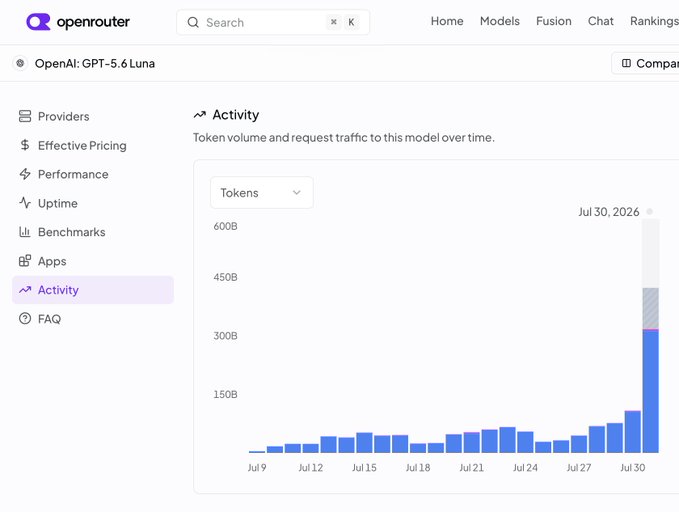
Task: Click the Tokens dropdown chevron
Action: tap(297, 192)
